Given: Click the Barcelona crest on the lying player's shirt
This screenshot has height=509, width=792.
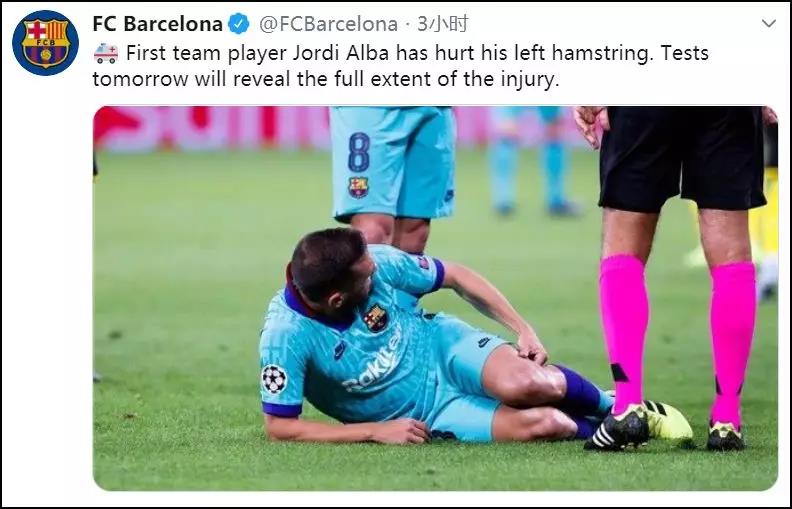Looking at the screenshot, I should click(x=376, y=318).
